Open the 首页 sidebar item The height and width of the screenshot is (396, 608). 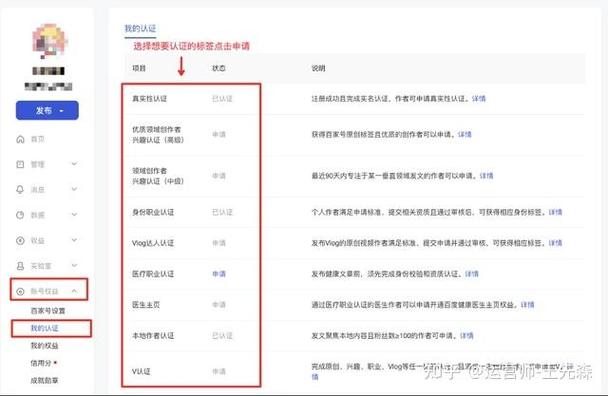click(x=38, y=139)
